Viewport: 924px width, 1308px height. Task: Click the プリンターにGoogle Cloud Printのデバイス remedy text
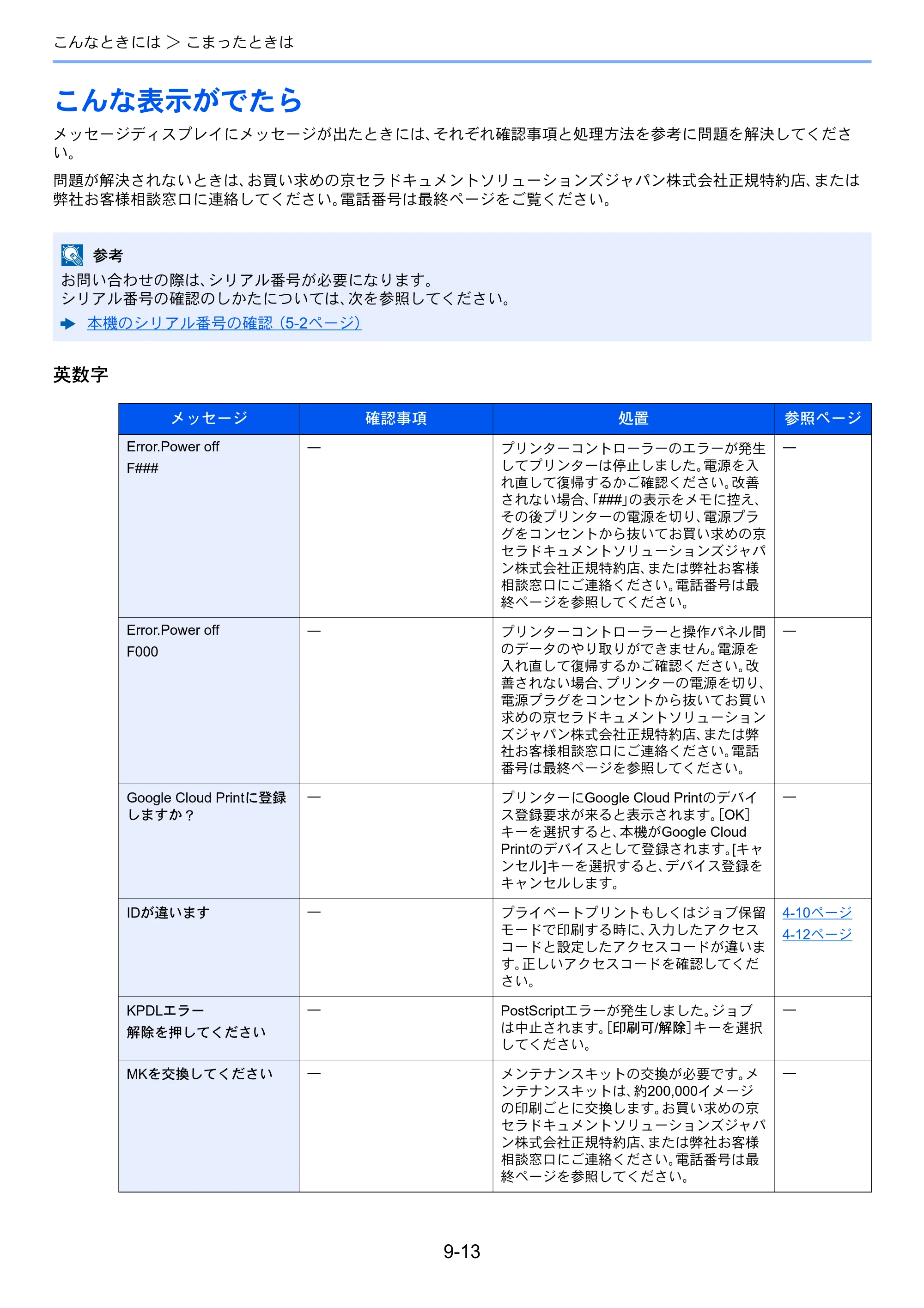click(x=632, y=840)
